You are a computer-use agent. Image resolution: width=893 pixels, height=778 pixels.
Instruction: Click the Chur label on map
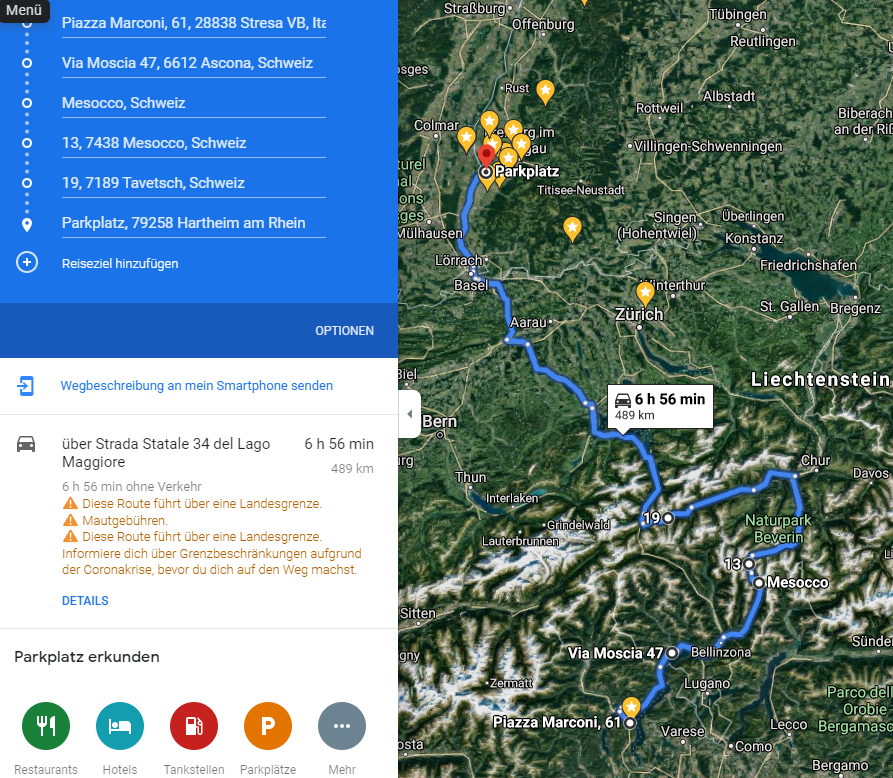[x=816, y=460]
